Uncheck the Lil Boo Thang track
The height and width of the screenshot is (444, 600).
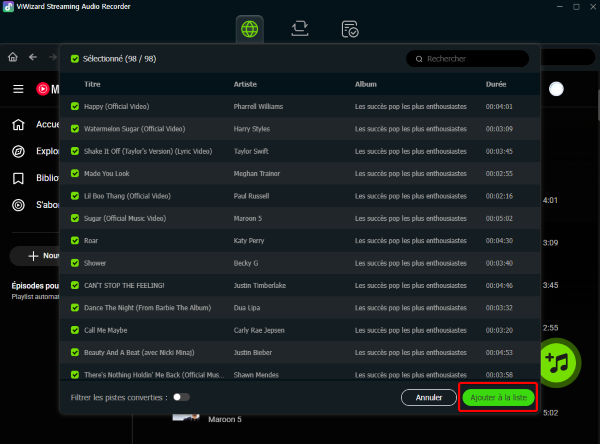pos(75,196)
